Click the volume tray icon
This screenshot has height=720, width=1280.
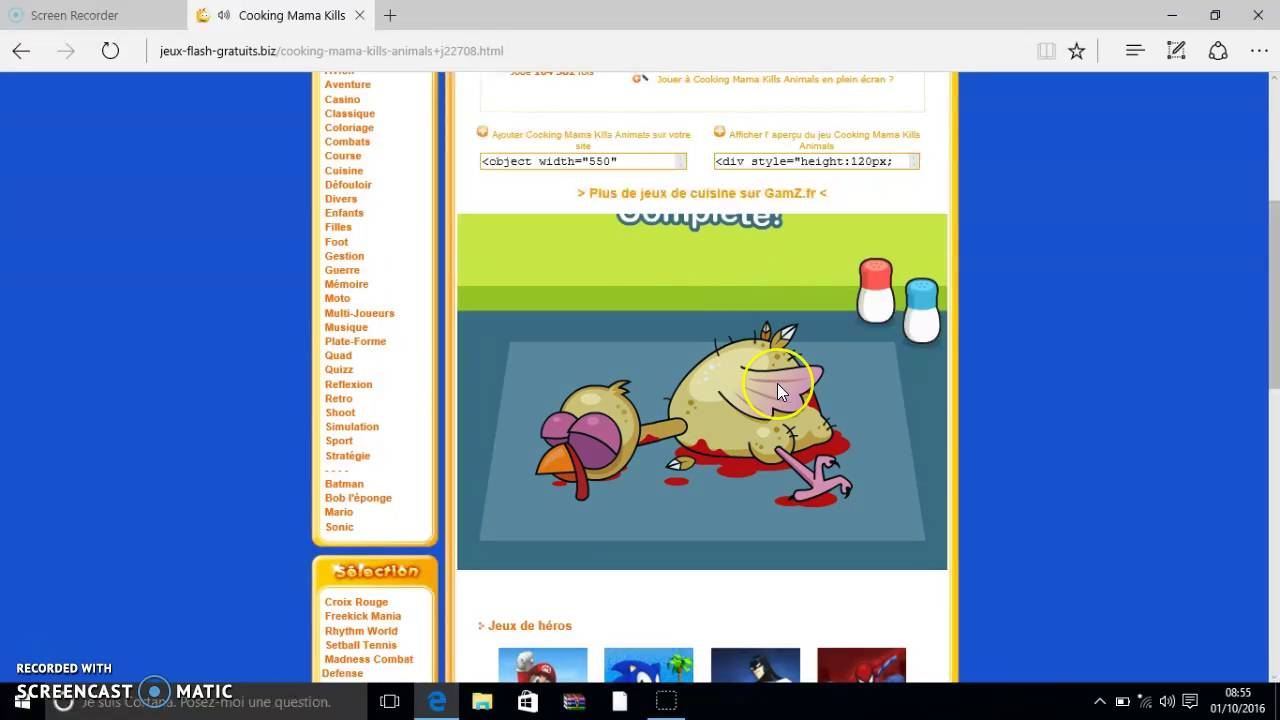pyautogui.click(x=1167, y=702)
